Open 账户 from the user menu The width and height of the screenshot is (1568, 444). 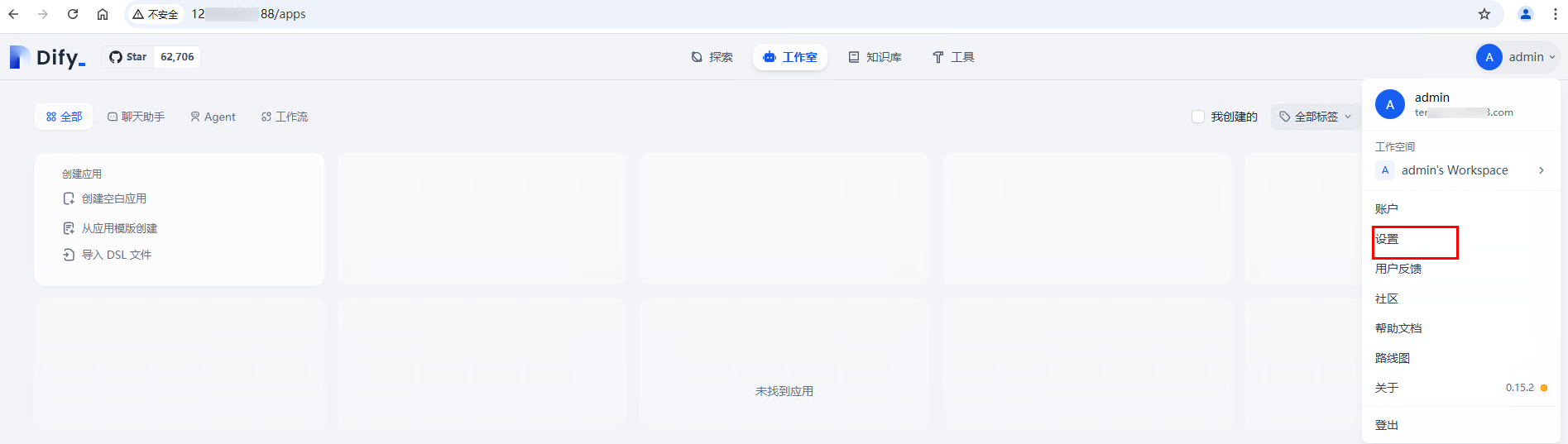pos(1460,209)
